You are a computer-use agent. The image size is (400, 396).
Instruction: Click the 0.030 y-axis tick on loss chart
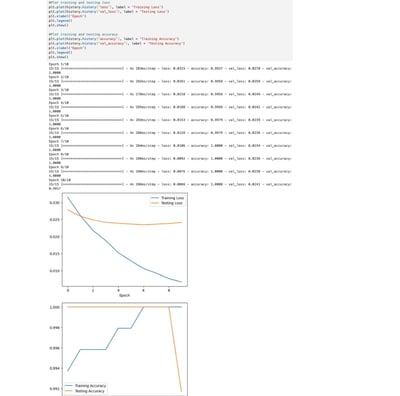pos(55,203)
